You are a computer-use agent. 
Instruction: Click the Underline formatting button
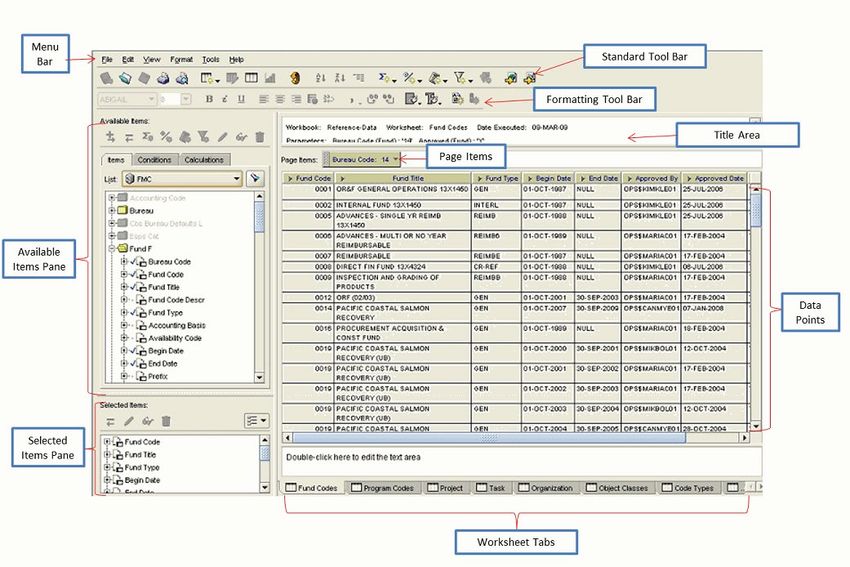click(x=241, y=99)
